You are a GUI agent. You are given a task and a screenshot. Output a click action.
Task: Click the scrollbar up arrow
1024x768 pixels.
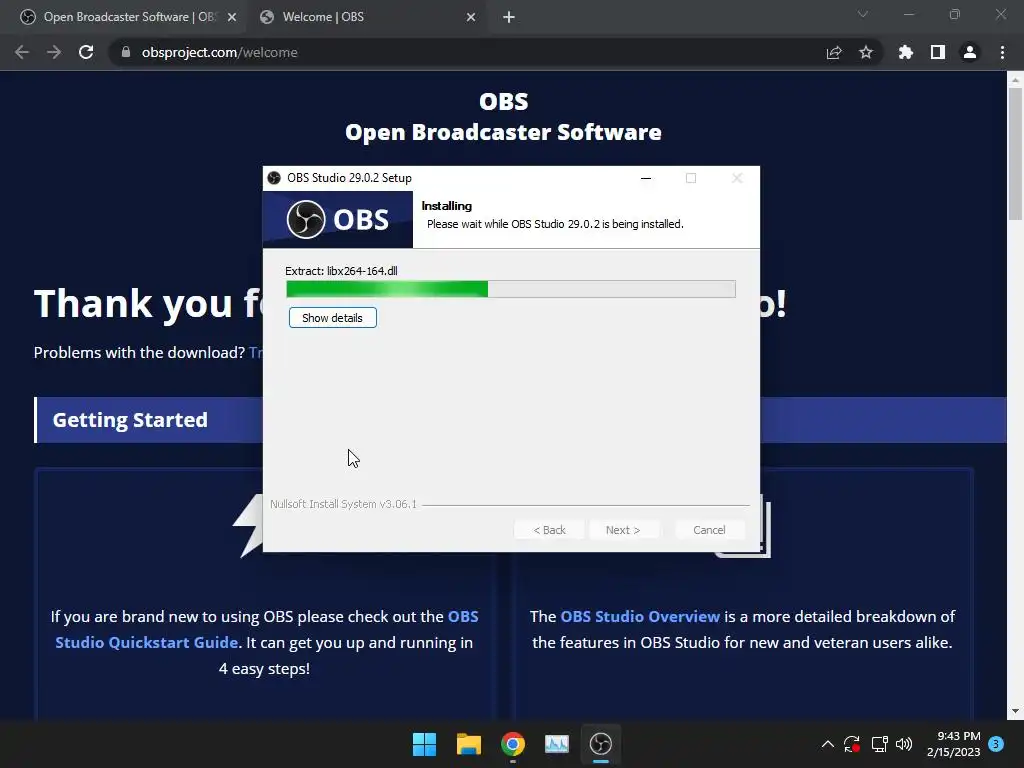(1015, 80)
